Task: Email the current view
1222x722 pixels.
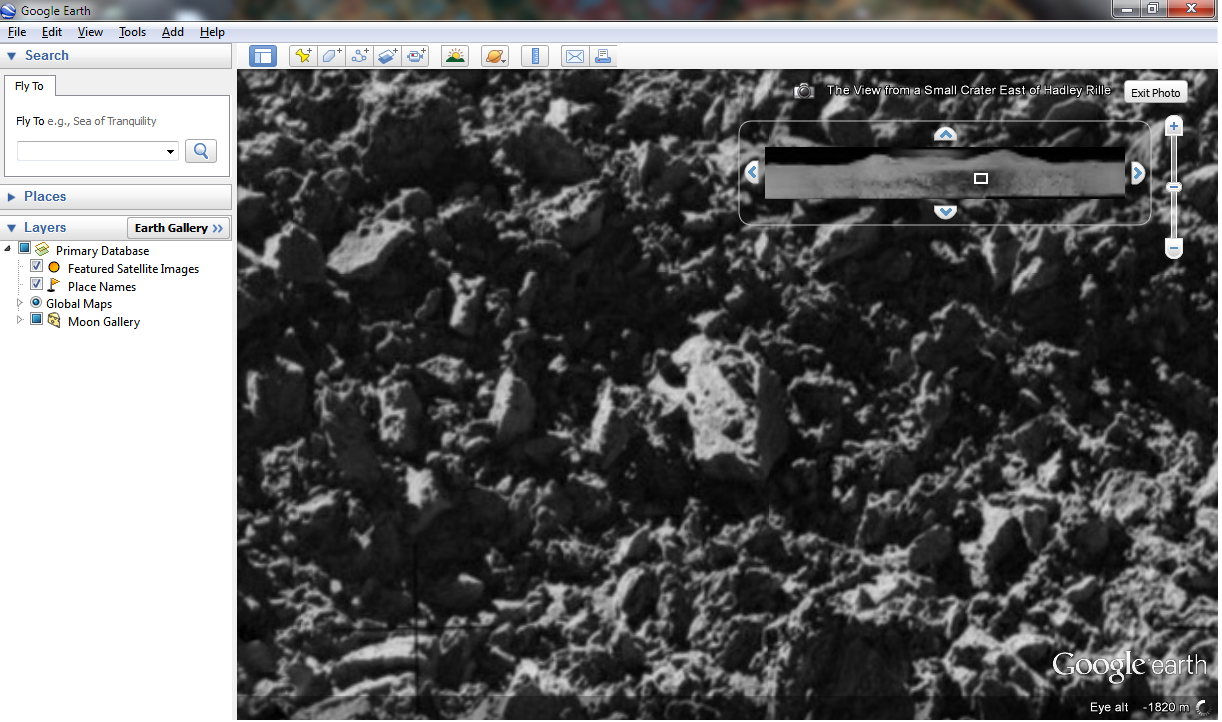Action: [x=574, y=56]
